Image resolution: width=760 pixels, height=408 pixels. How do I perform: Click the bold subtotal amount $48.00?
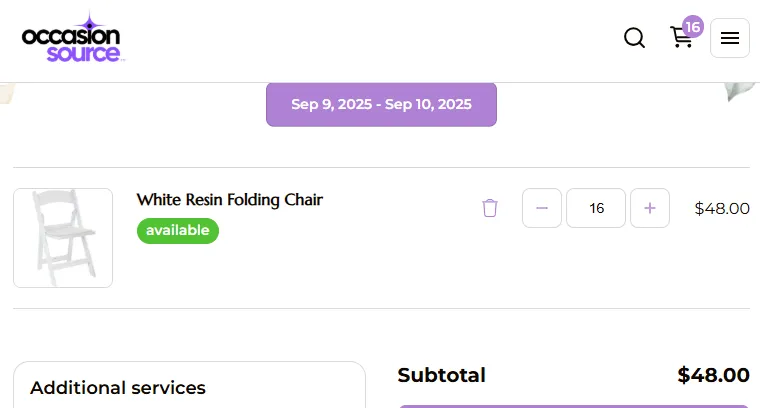[x=713, y=376]
